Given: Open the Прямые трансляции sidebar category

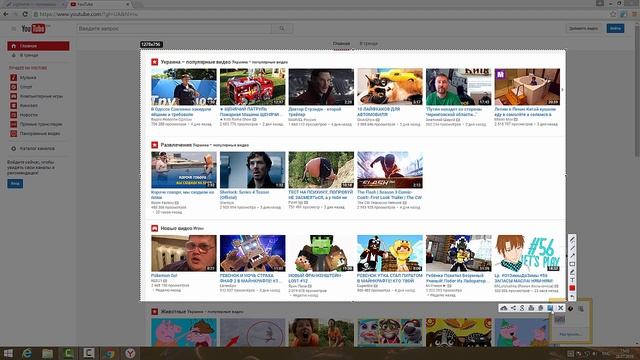Looking at the screenshot, I should [37, 124].
